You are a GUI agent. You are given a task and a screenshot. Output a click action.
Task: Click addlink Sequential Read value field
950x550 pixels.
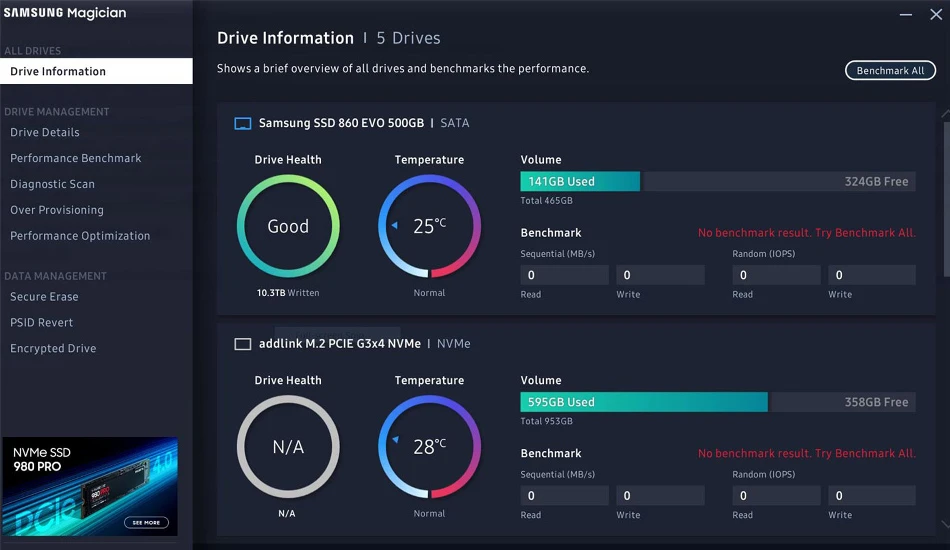[564, 495]
